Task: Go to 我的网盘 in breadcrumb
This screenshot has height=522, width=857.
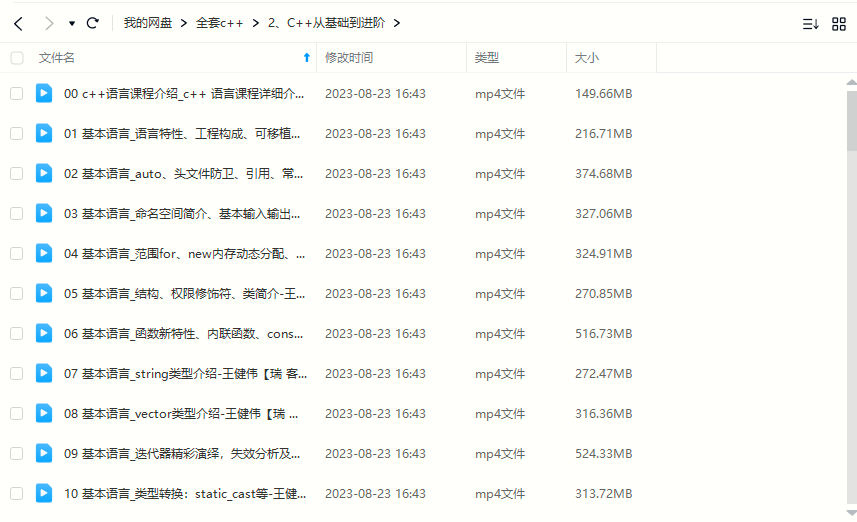Action: pyautogui.click(x=147, y=23)
